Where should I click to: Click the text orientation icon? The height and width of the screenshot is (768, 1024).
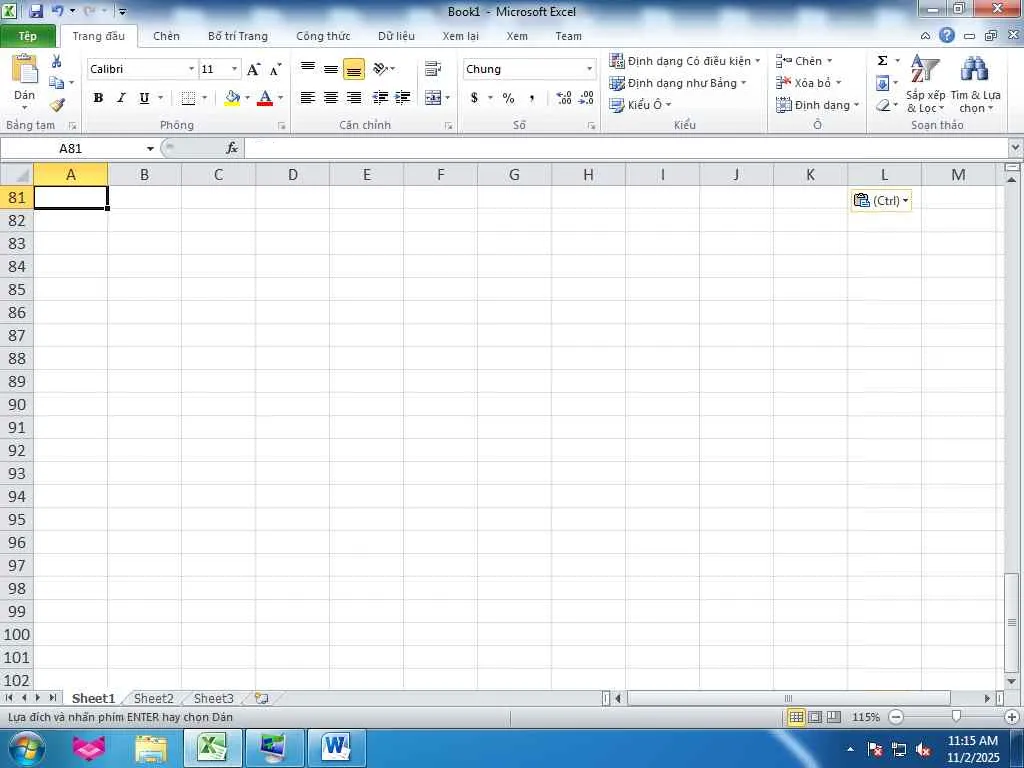tap(380, 69)
